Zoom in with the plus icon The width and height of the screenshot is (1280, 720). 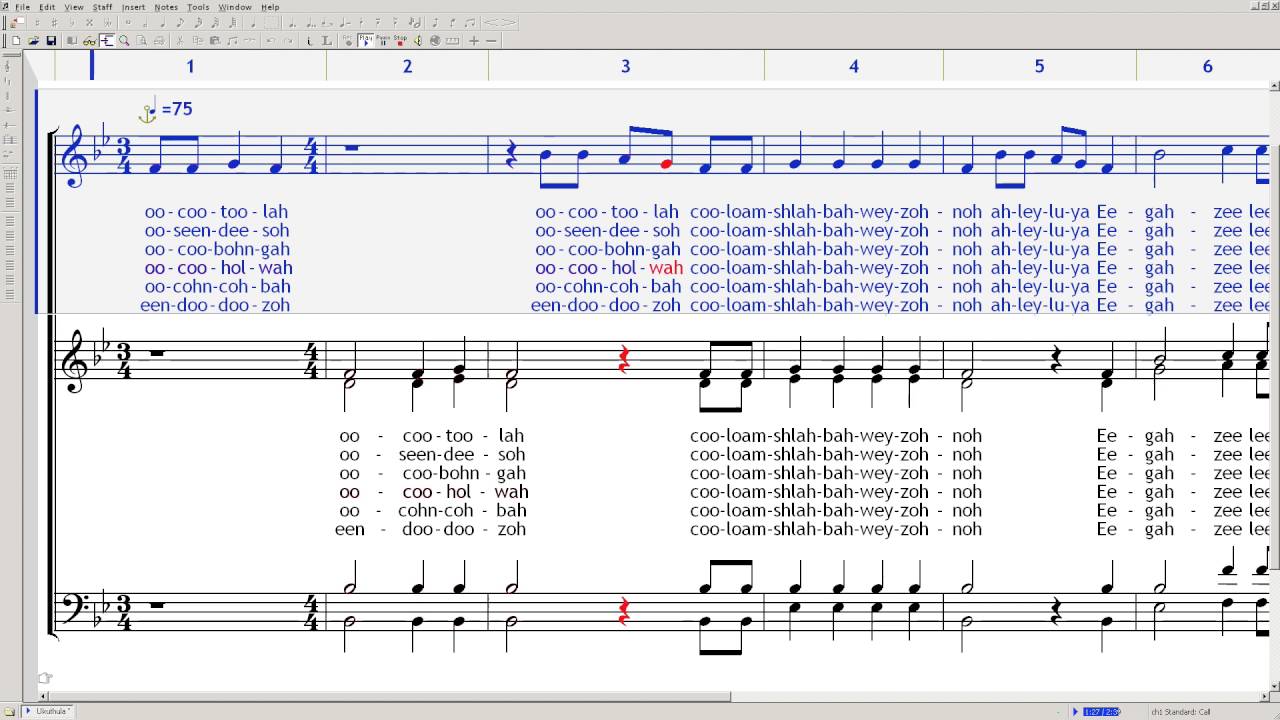coord(474,41)
